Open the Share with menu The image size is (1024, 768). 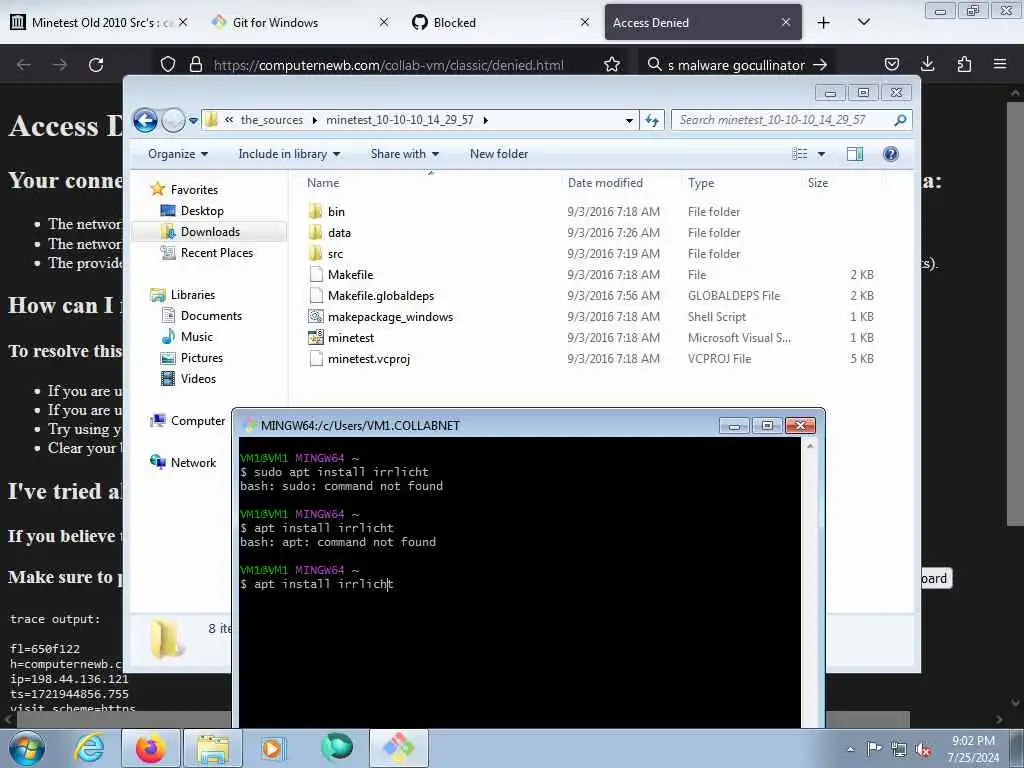coord(404,154)
